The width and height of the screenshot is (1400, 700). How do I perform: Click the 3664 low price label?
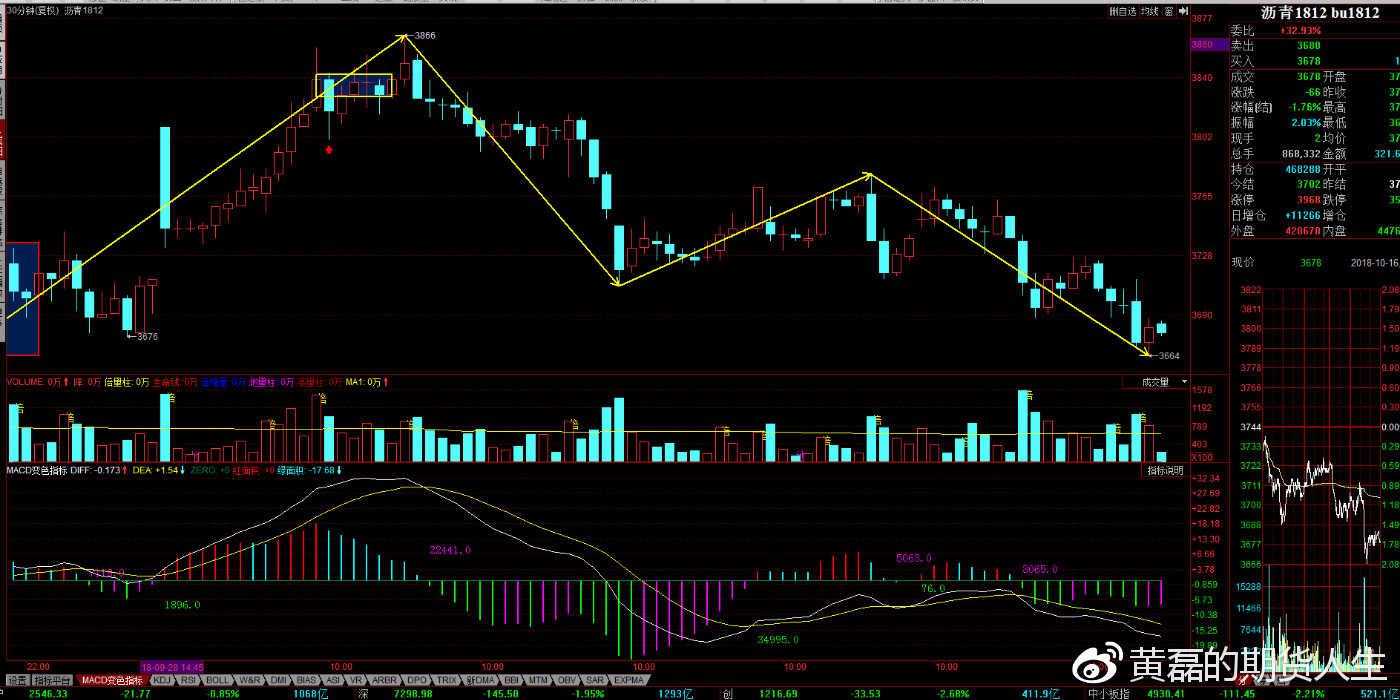click(1169, 356)
